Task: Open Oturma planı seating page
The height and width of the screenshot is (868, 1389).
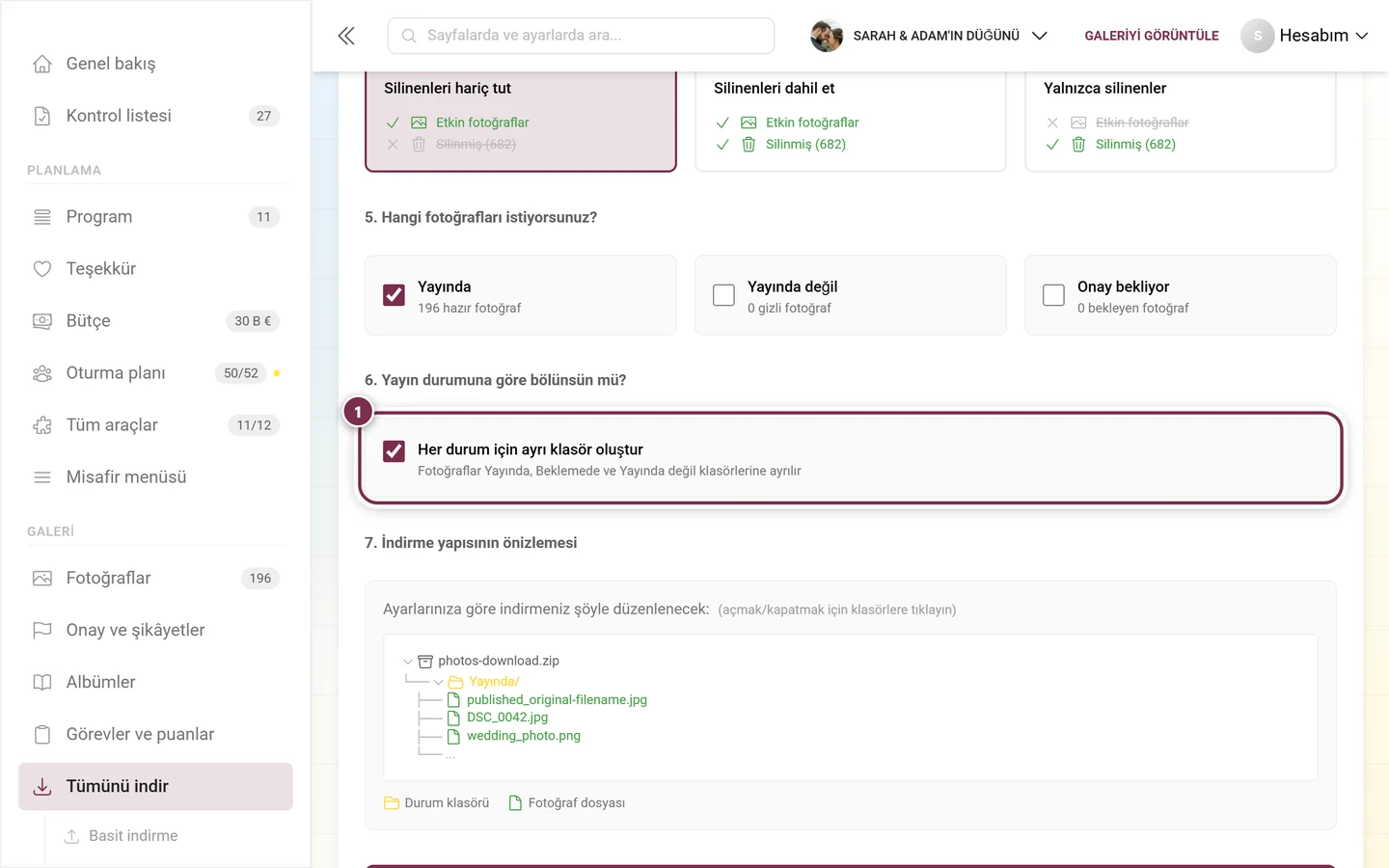Action: pyautogui.click(x=155, y=373)
